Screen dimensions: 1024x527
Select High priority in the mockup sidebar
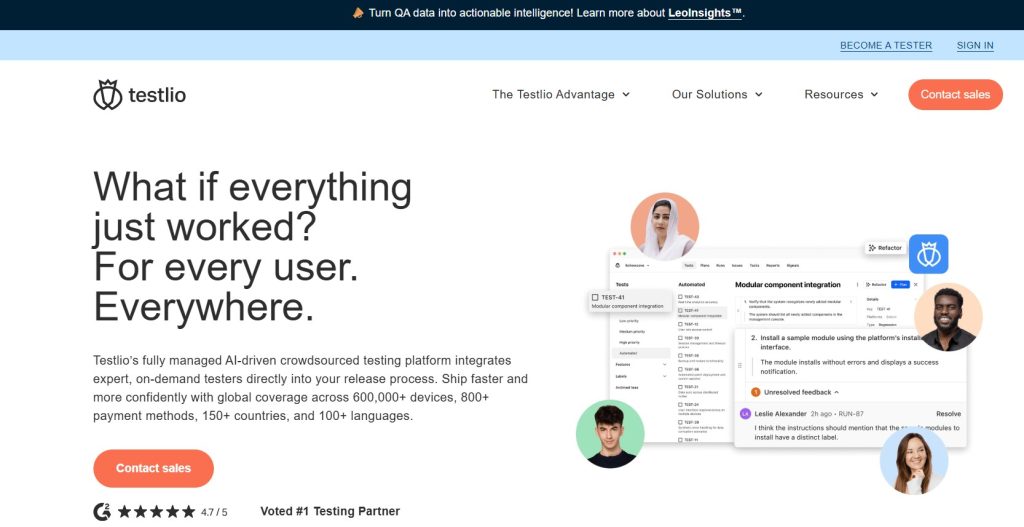(x=630, y=342)
